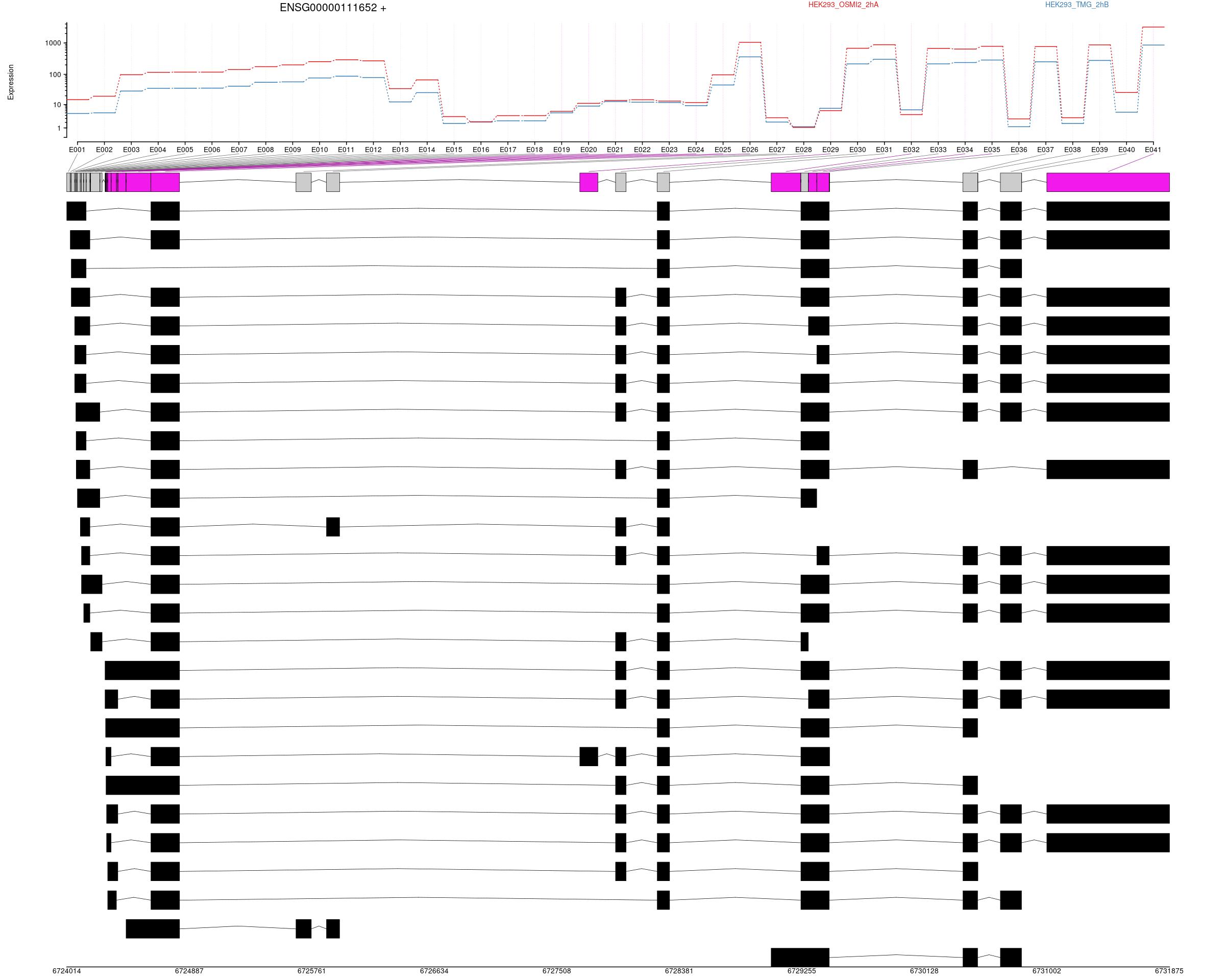Image resolution: width=1225 pixels, height=980 pixels.
Task: Click genomic coordinate 6726634
Action: 434,971
